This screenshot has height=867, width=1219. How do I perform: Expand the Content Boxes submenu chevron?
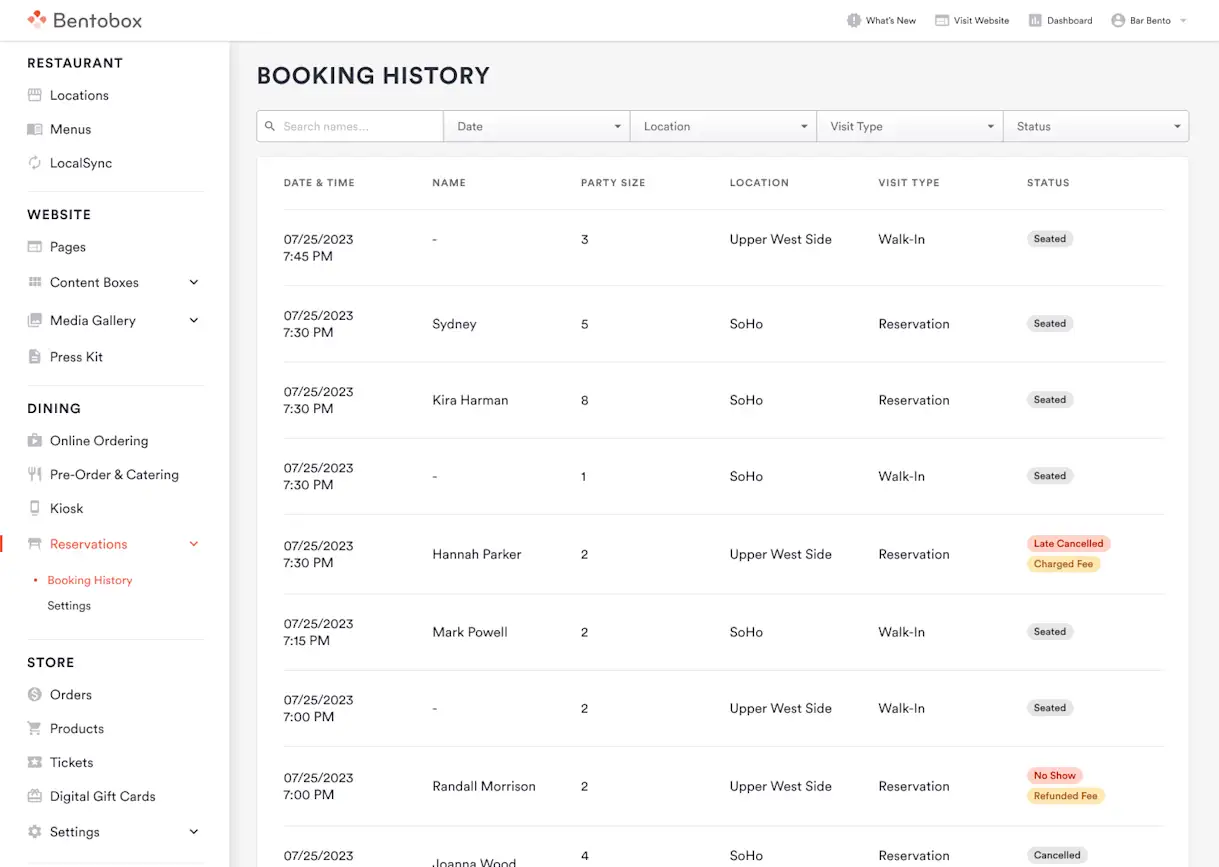(194, 283)
